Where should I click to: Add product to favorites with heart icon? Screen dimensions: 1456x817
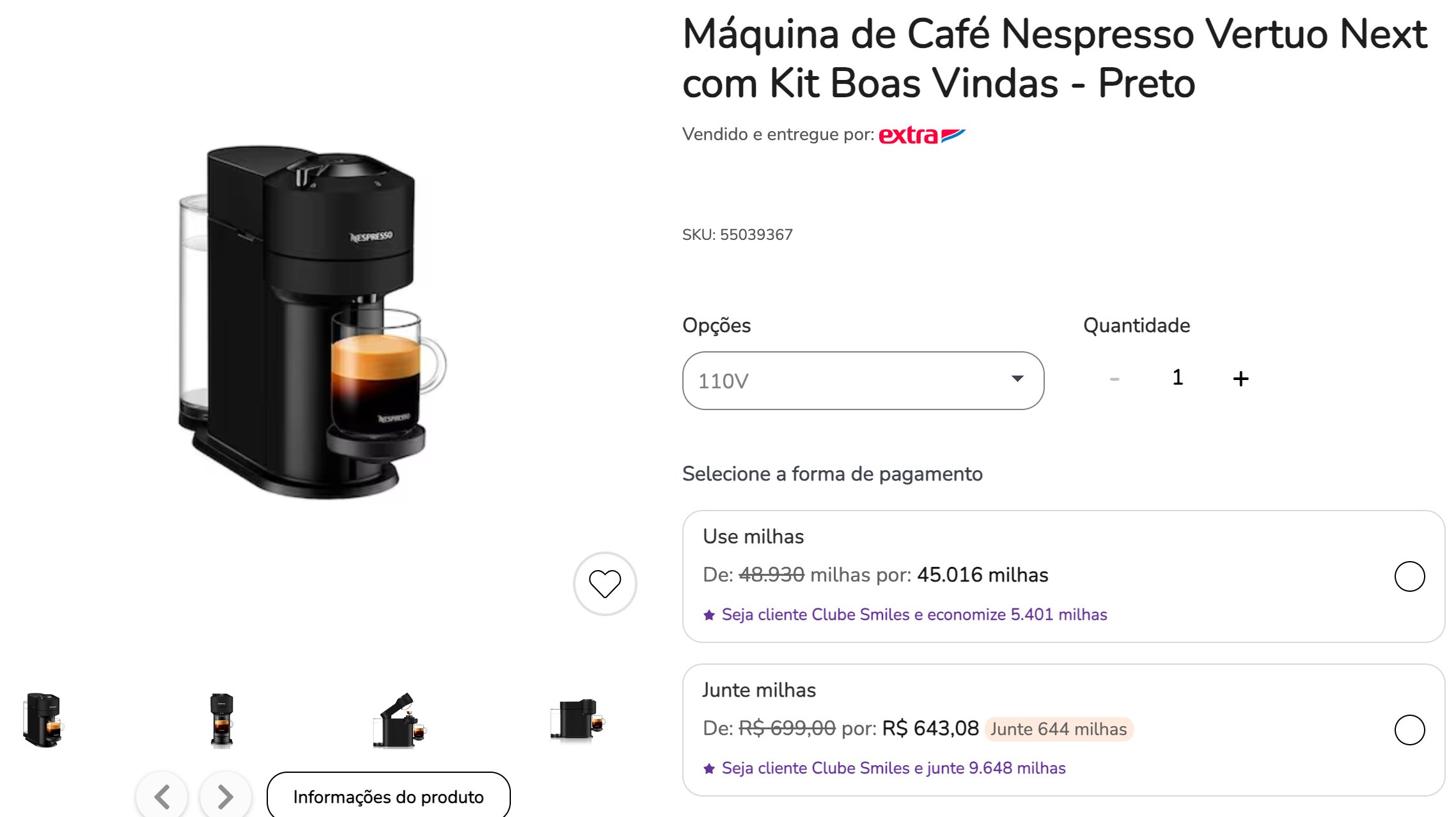coord(604,583)
